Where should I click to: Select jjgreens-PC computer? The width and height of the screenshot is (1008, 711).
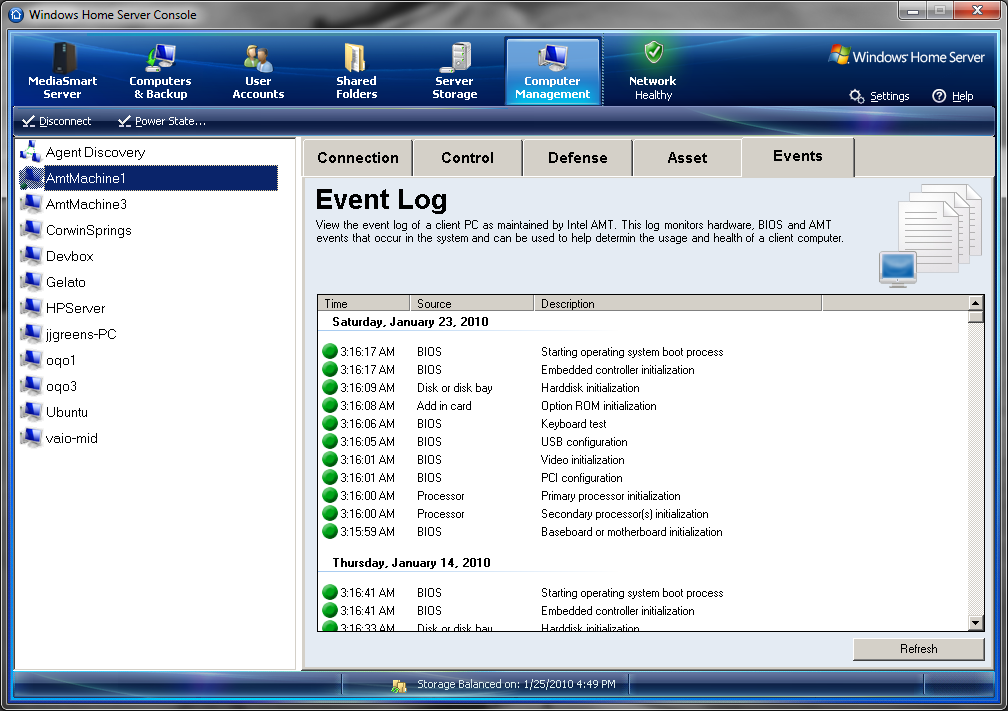click(x=81, y=334)
